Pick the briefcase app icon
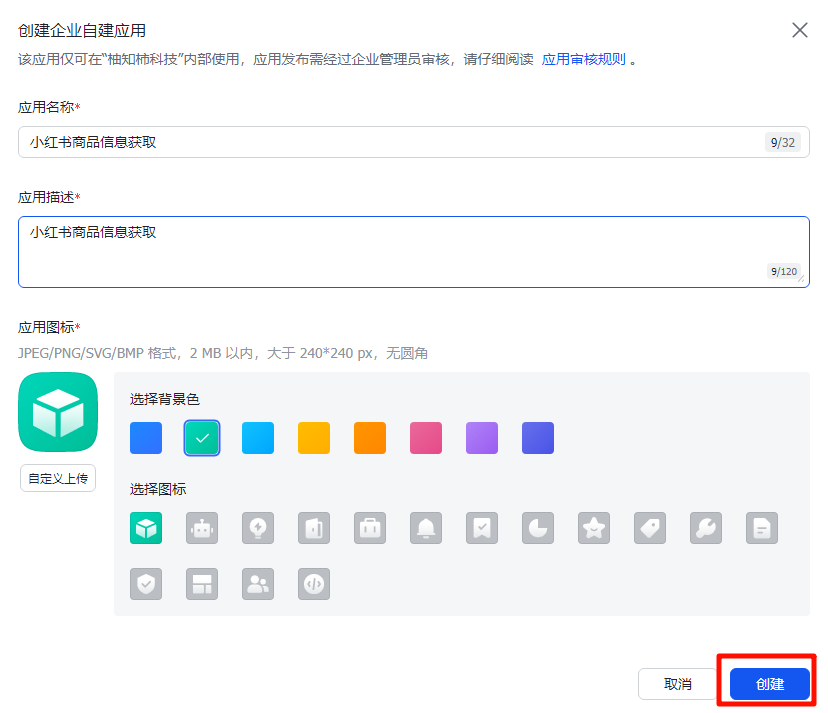Screen dimensions: 828x713 point(370,528)
